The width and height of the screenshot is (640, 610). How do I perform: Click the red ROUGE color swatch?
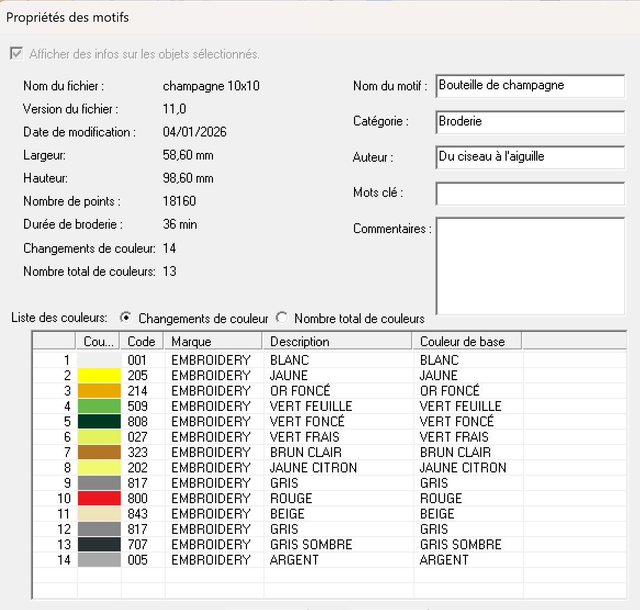(99, 499)
